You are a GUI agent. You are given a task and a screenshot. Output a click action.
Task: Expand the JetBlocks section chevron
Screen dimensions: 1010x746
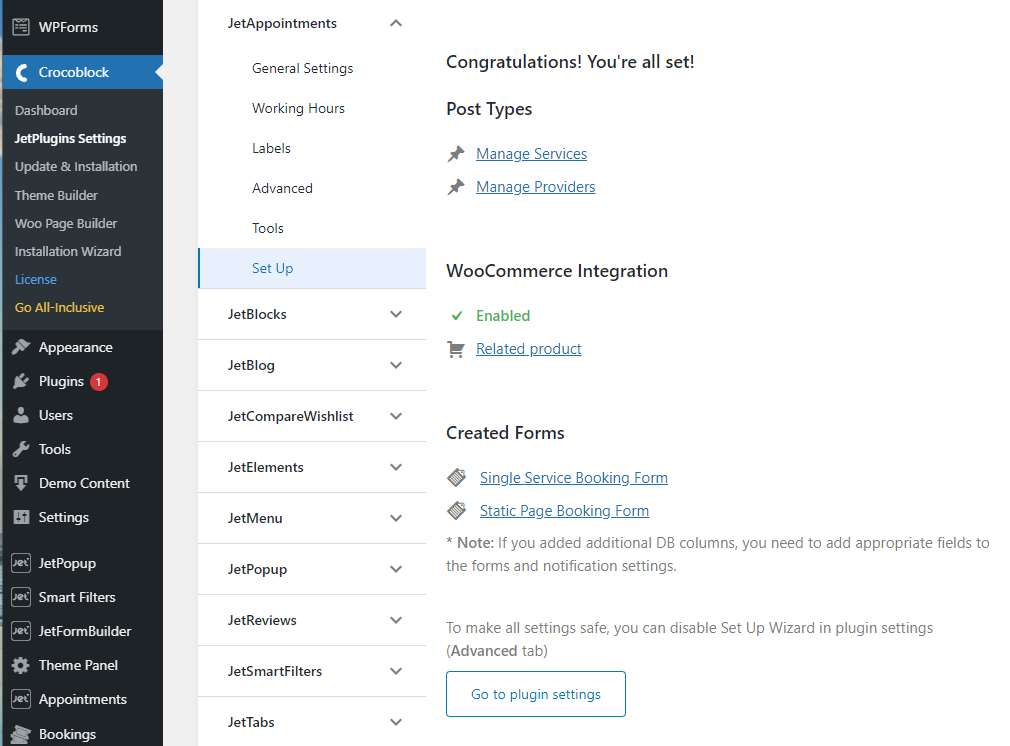pyautogui.click(x=396, y=314)
